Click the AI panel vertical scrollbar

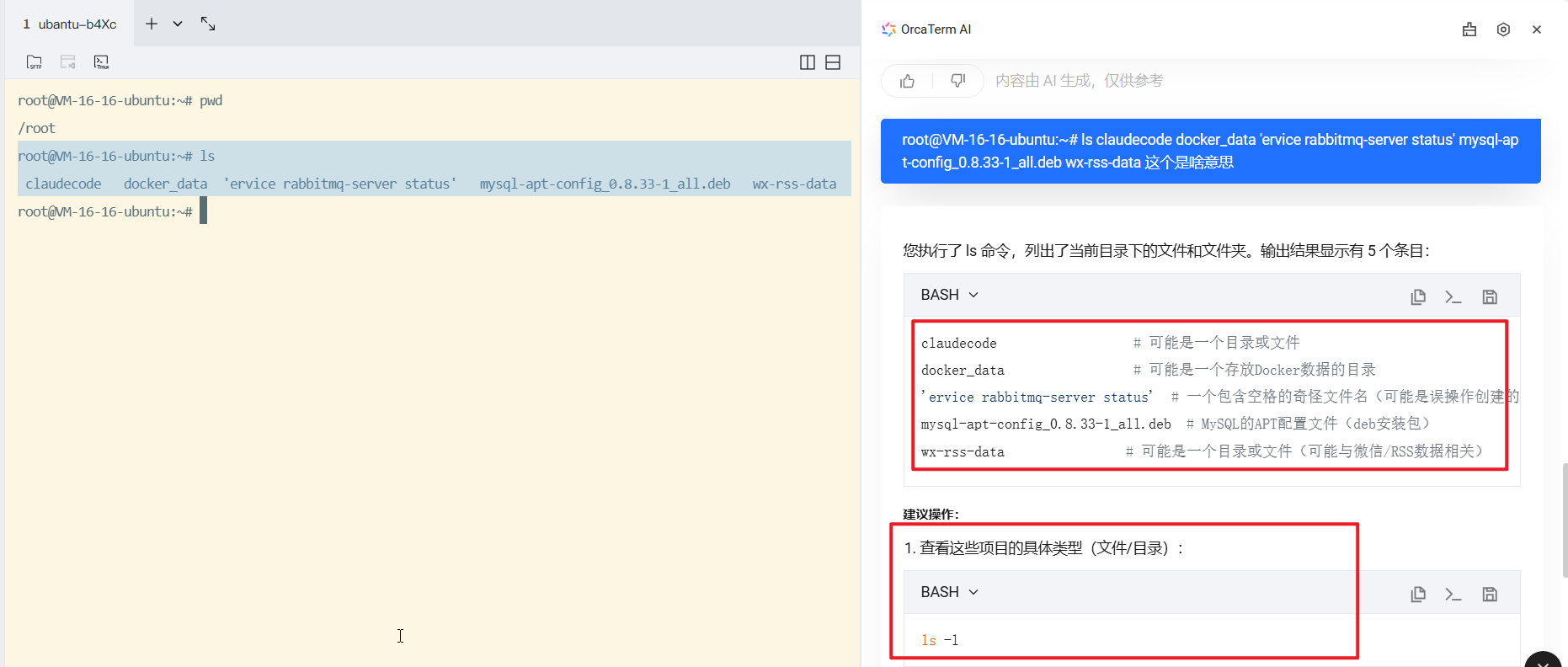1565,520
